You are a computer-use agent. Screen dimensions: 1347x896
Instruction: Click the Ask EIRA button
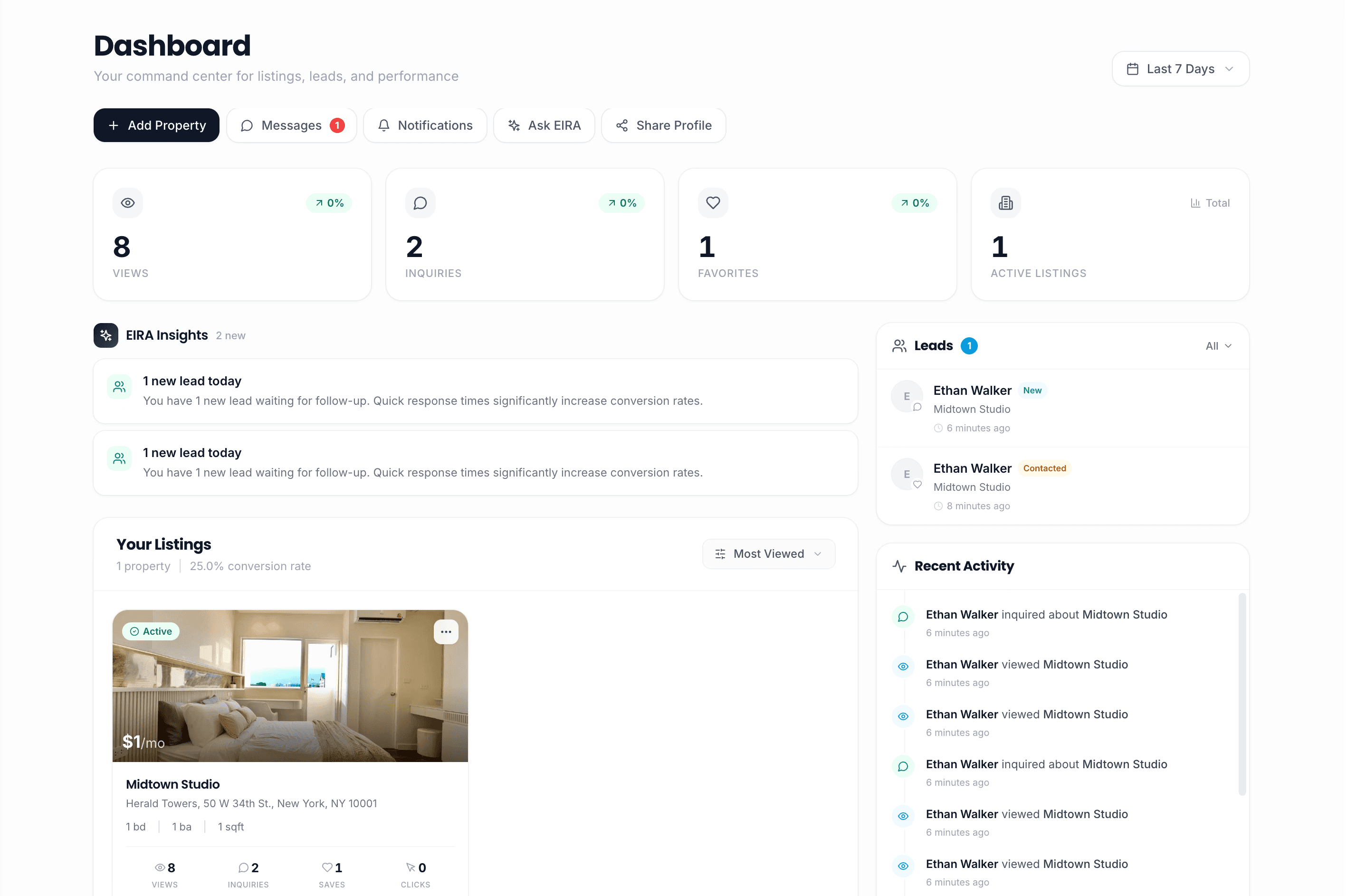(x=544, y=125)
